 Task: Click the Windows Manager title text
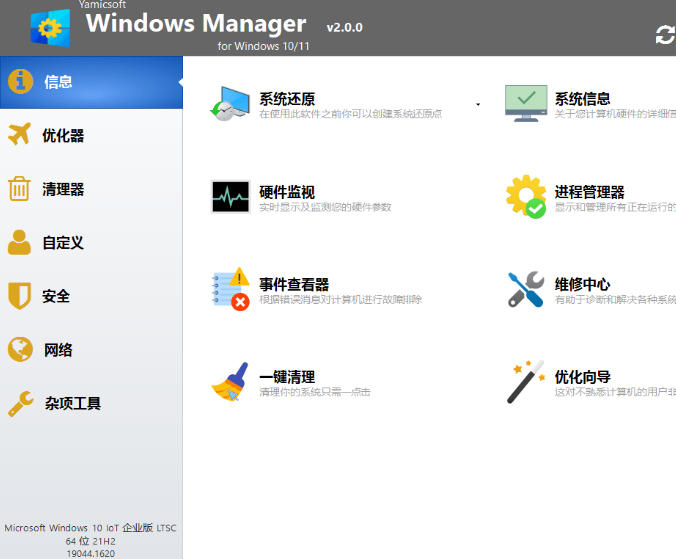196,24
